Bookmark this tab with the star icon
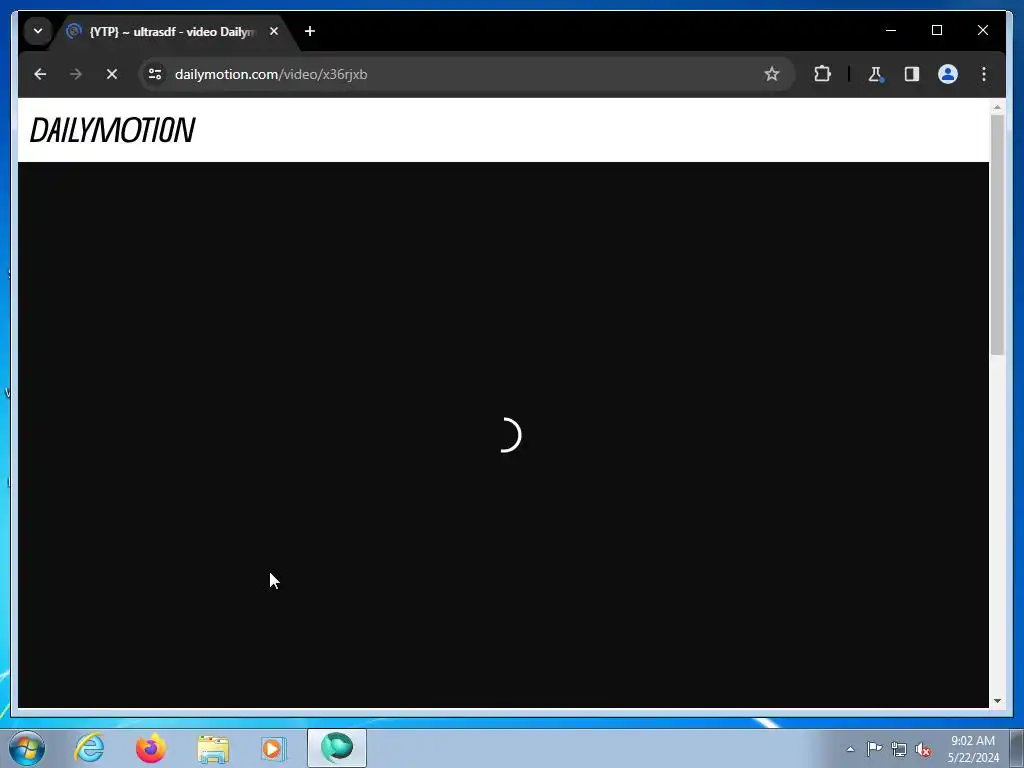Viewport: 1024px width, 768px height. pyautogui.click(x=772, y=74)
